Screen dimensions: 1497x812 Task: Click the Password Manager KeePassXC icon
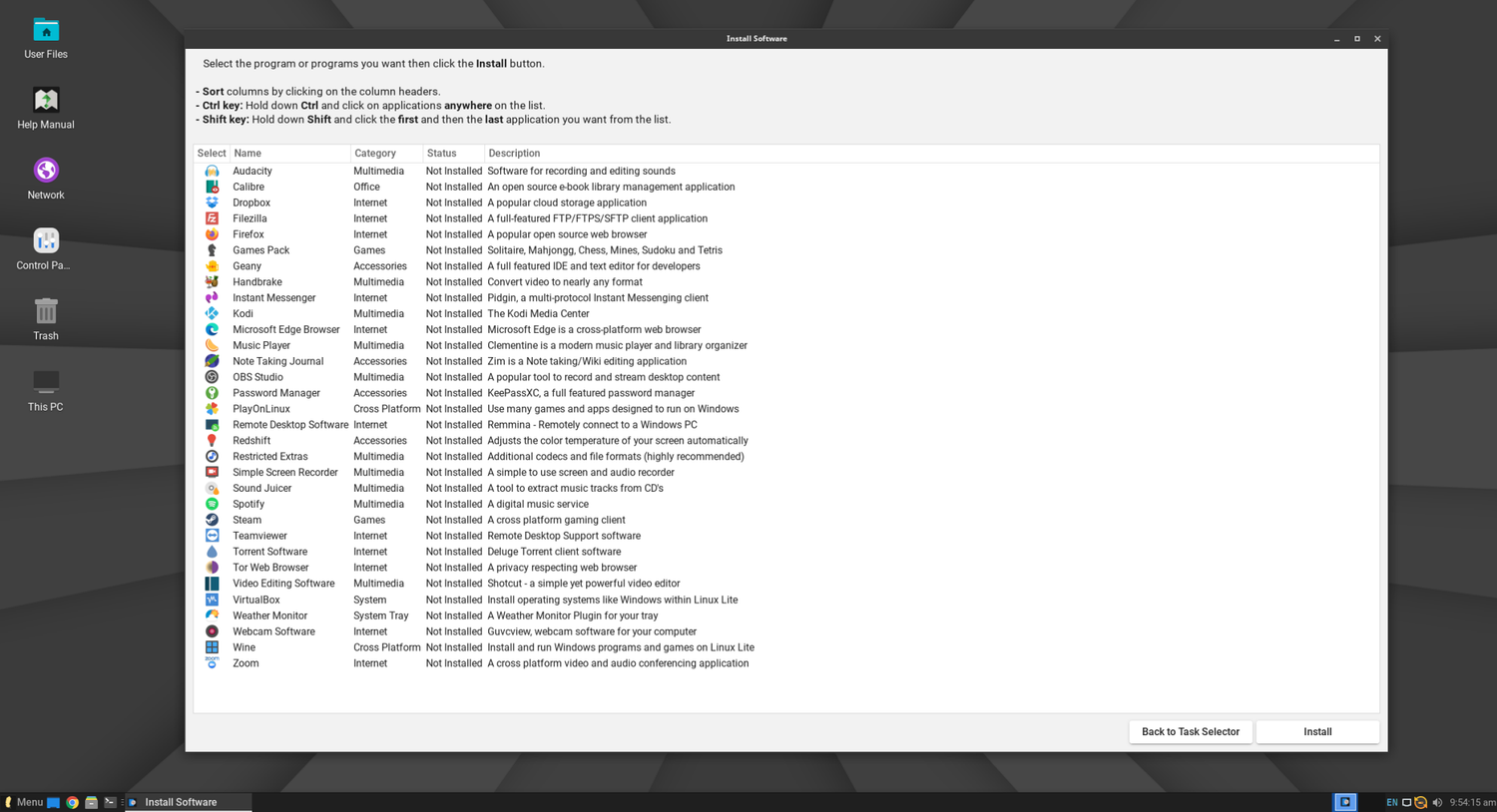point(212,393)
